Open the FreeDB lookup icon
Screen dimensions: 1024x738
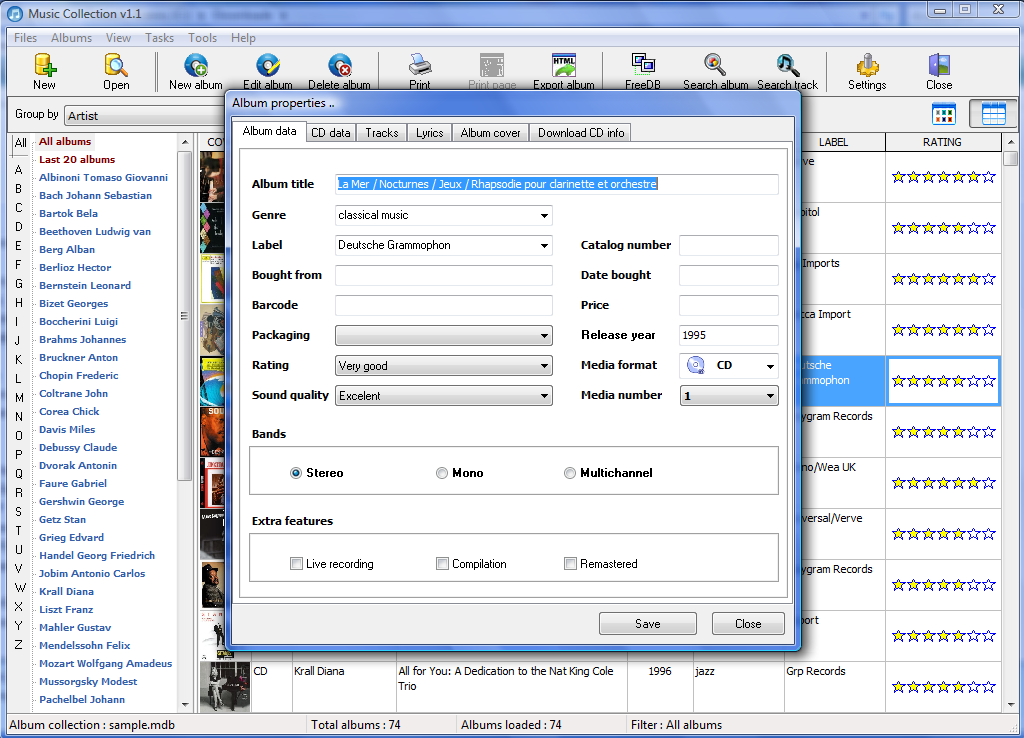(642, 67)
